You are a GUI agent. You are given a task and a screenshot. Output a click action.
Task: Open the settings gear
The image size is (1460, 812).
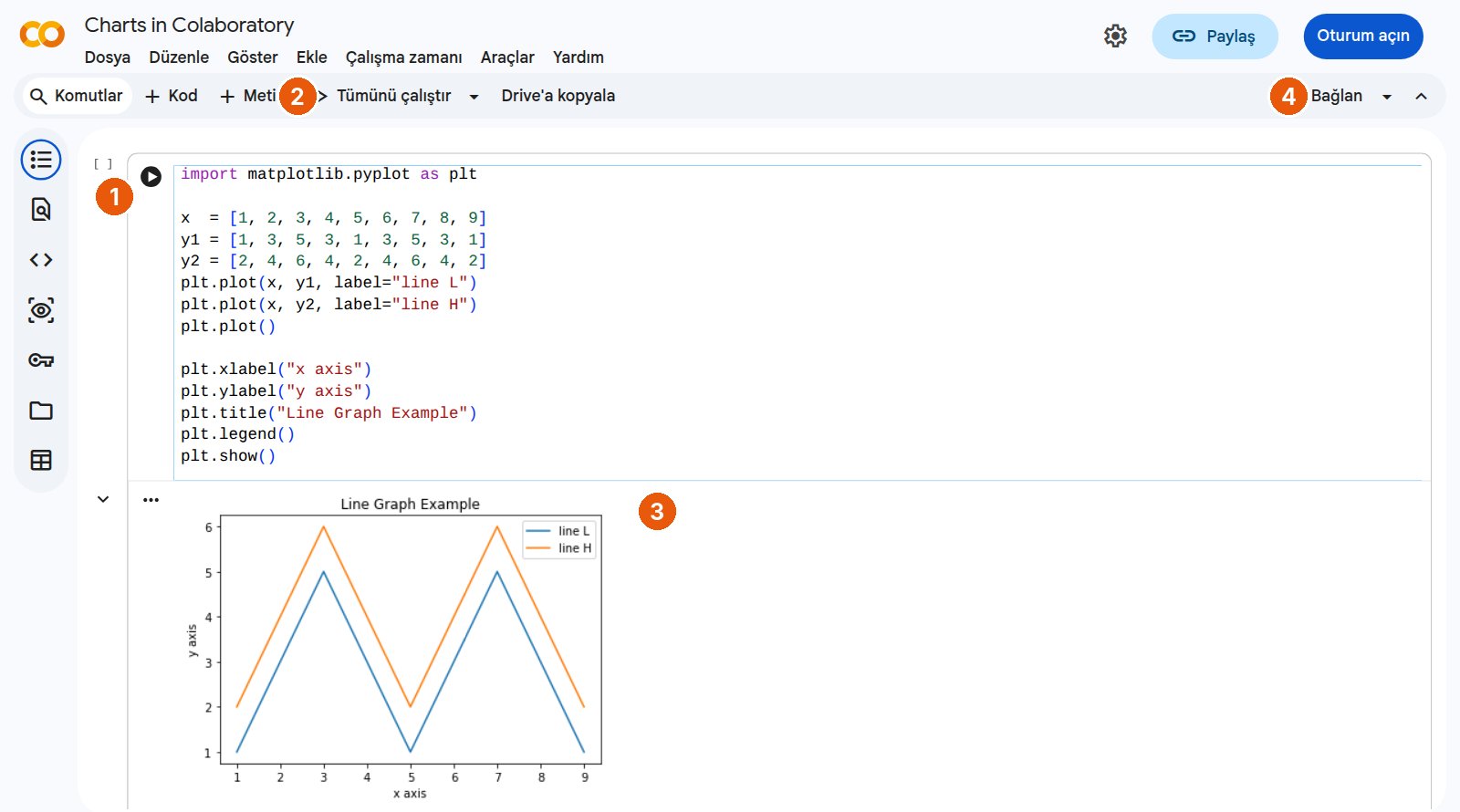1115,36
